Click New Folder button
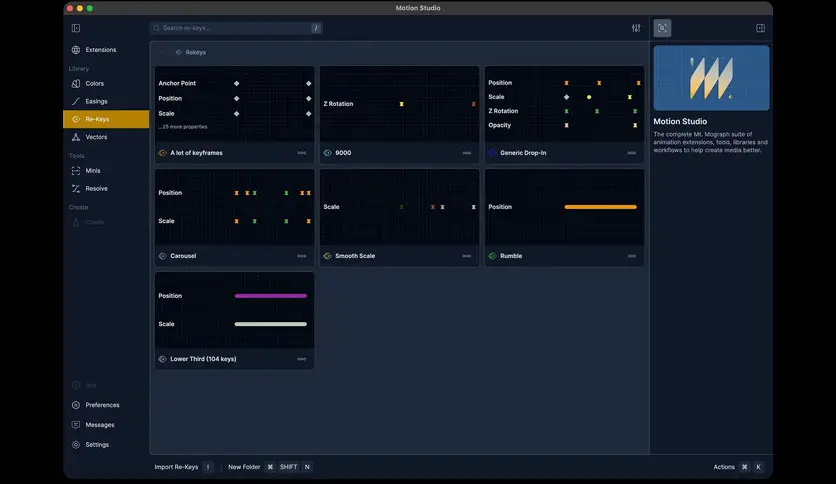Viewport: 836px width, 484px height. [270, 467]
